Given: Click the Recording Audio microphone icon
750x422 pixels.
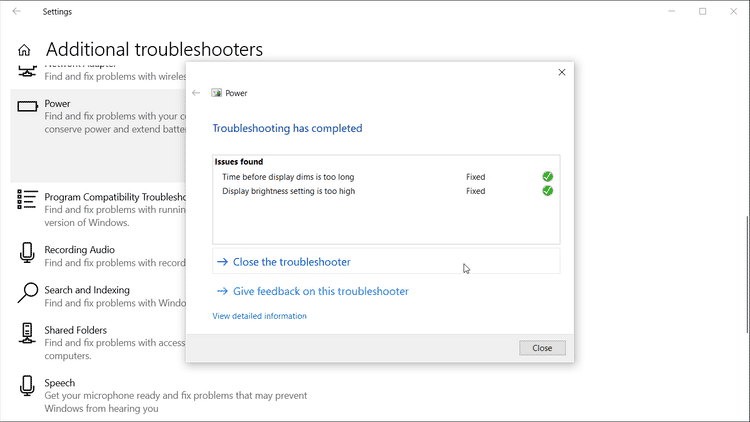Looking at the screenshot, I should point(27,254).
